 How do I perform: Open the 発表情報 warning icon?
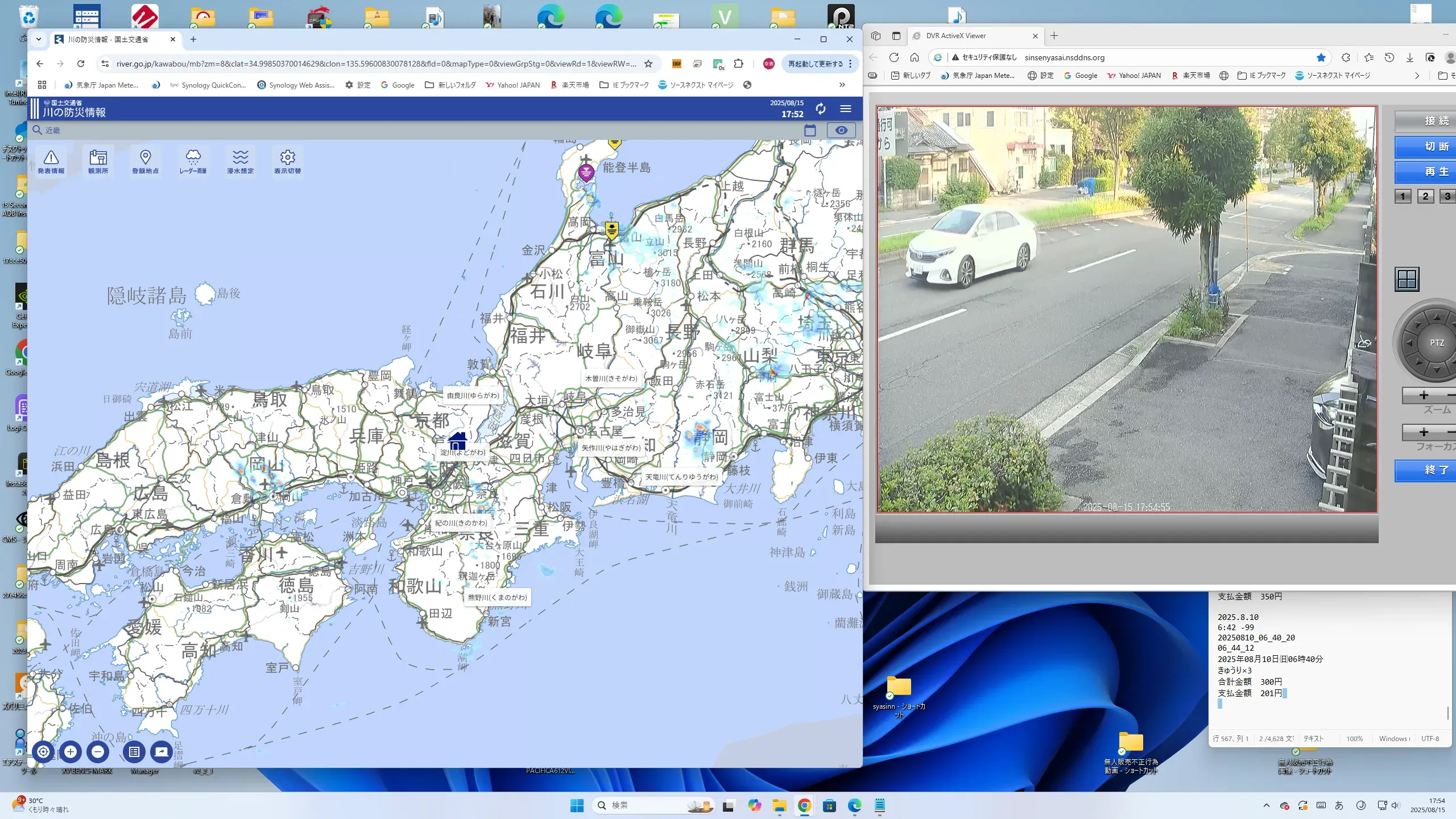click(51, 161)
